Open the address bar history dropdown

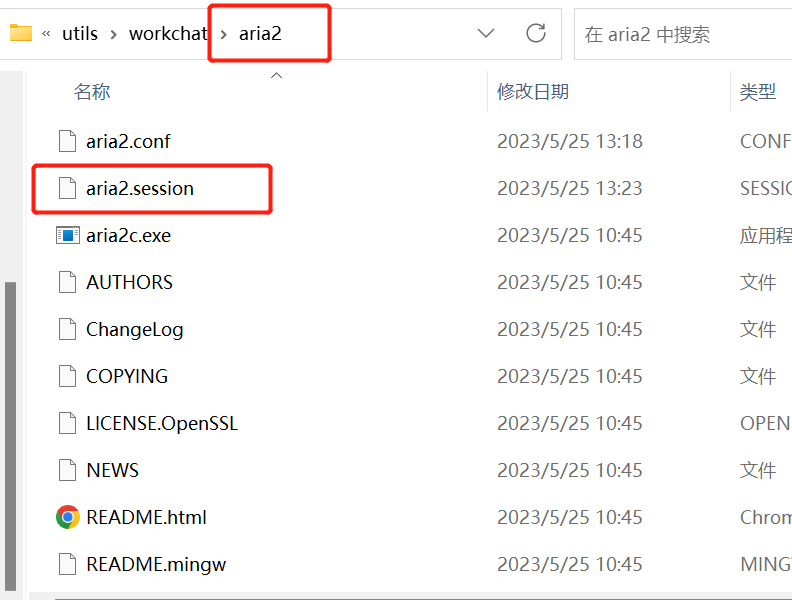click(x=486, y=33)
